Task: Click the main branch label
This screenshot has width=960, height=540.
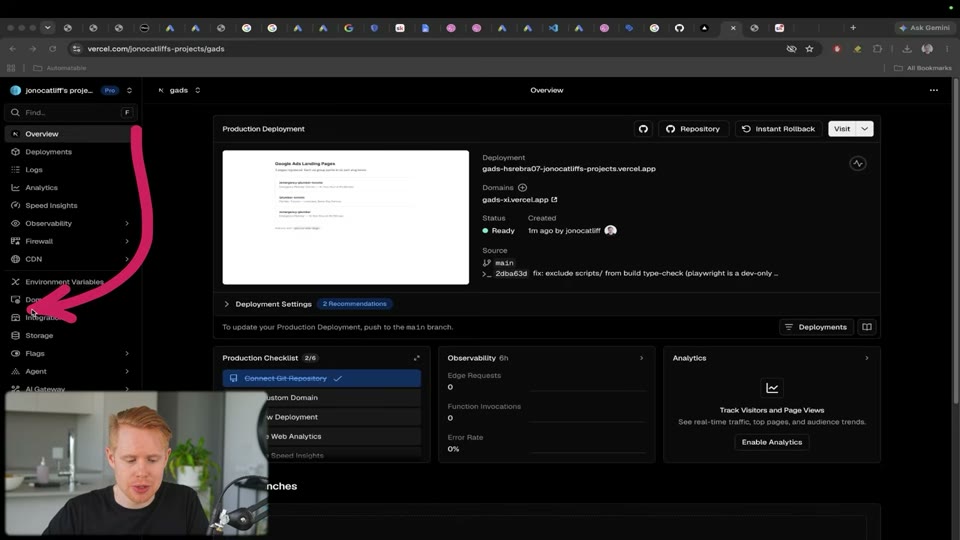Action: 504,263
